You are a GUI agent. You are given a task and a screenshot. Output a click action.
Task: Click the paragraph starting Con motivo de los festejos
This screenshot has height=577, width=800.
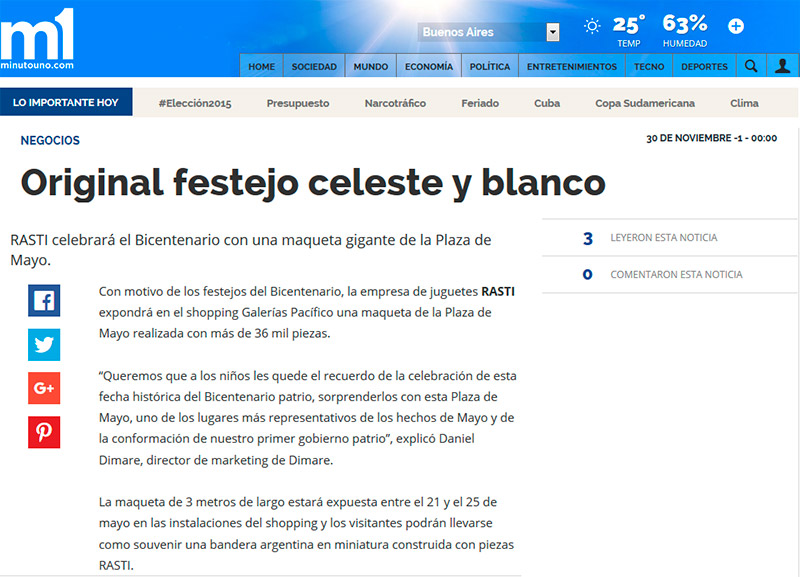[307, 312]
